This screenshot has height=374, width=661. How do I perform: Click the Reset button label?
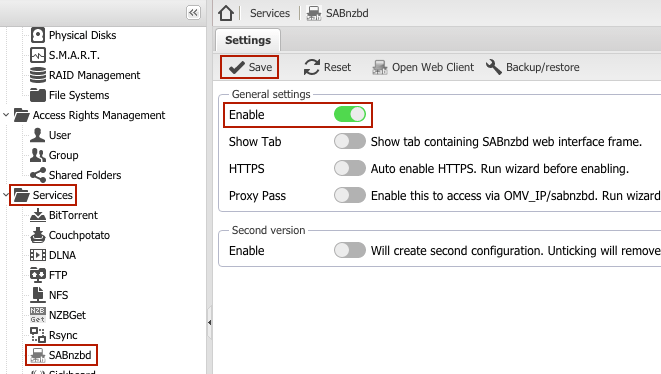pos(337,67)
